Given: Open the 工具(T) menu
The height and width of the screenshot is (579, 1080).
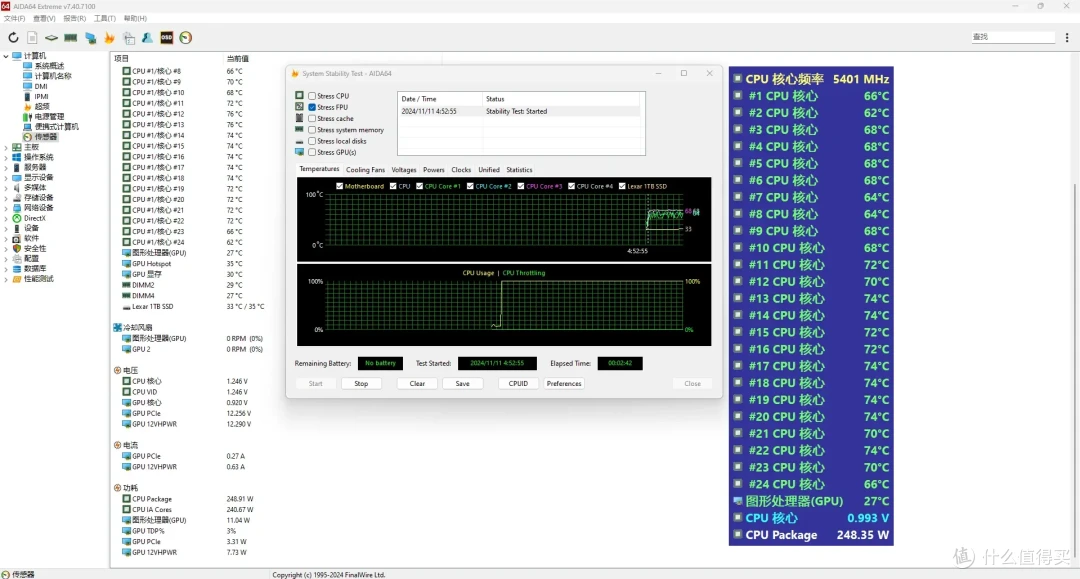Looking at the screenshot, I should click(105, 19).
